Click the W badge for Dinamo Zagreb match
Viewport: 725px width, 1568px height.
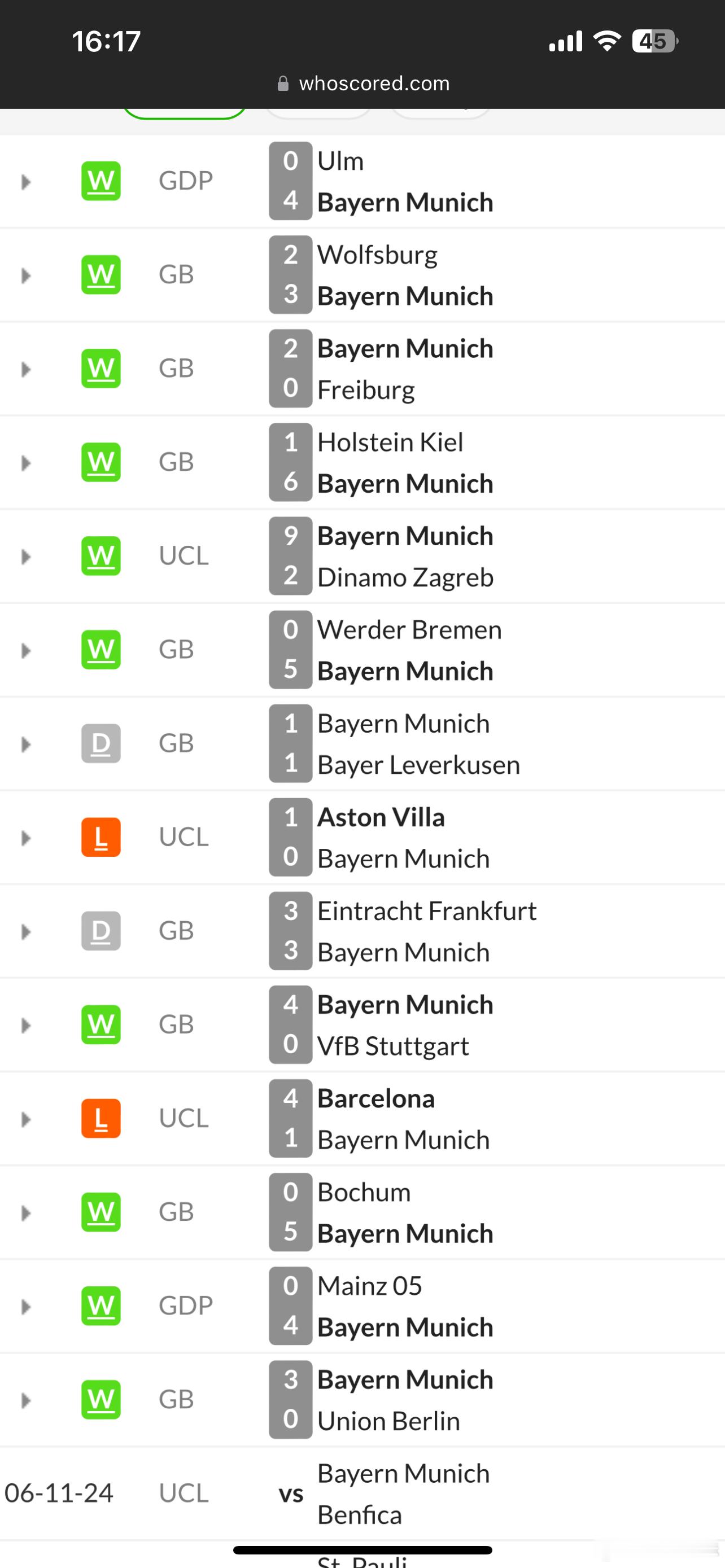(x=101, y=556)
